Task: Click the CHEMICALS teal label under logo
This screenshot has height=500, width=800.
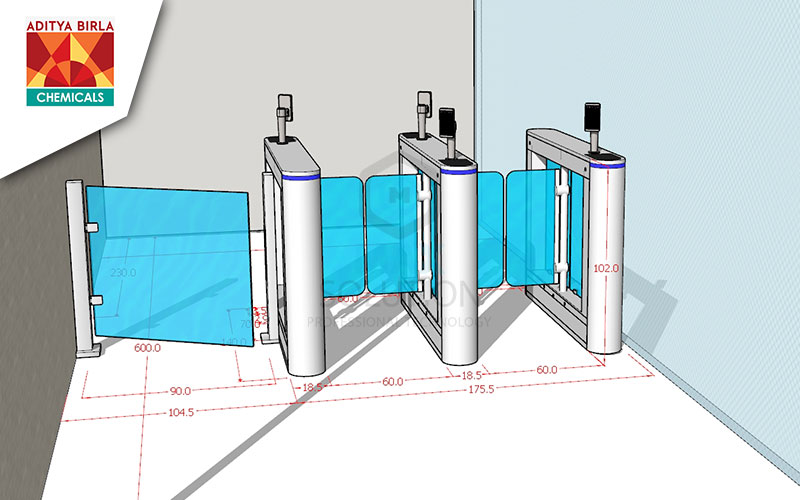Action: (x=70, y=97)
